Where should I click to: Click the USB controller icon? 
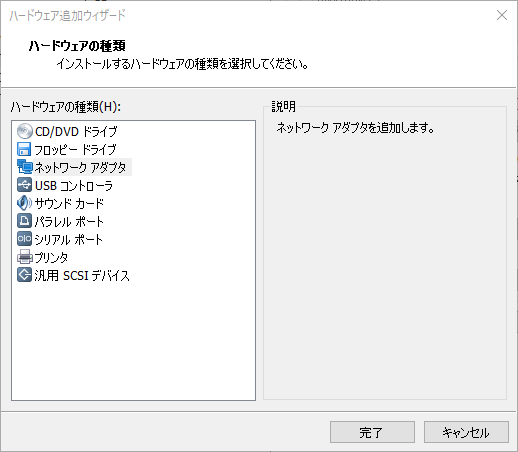24,185
